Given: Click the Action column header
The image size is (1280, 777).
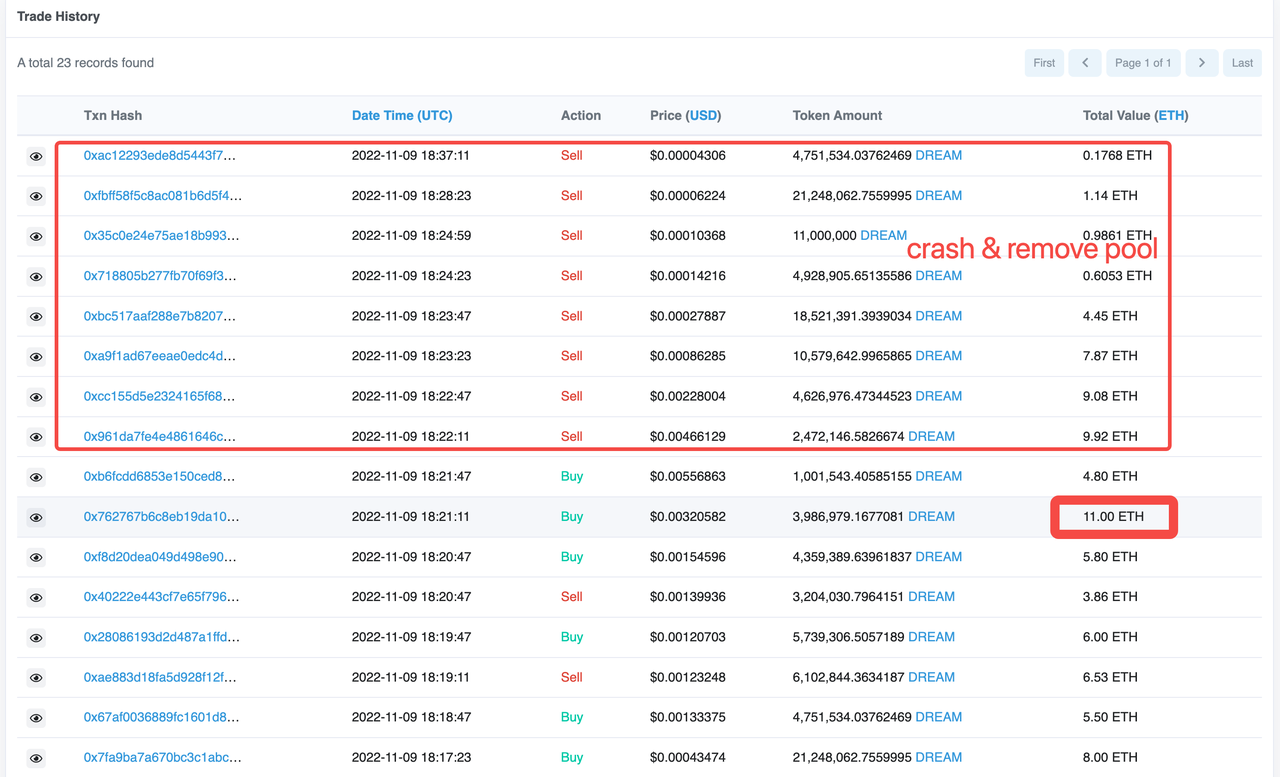Looking at the screenshot, I should pyautogui.click(x=581, y=116).
